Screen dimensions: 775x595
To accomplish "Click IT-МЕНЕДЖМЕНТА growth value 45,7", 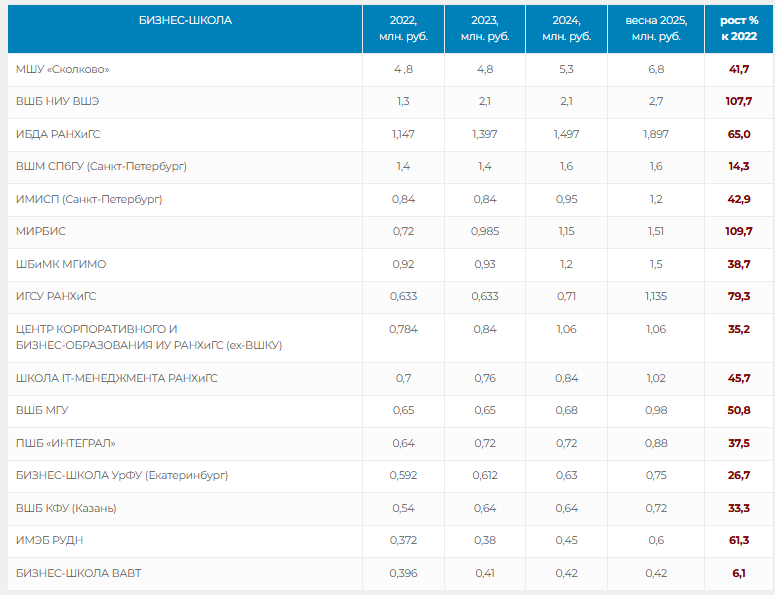I will (x=739, y=378).
